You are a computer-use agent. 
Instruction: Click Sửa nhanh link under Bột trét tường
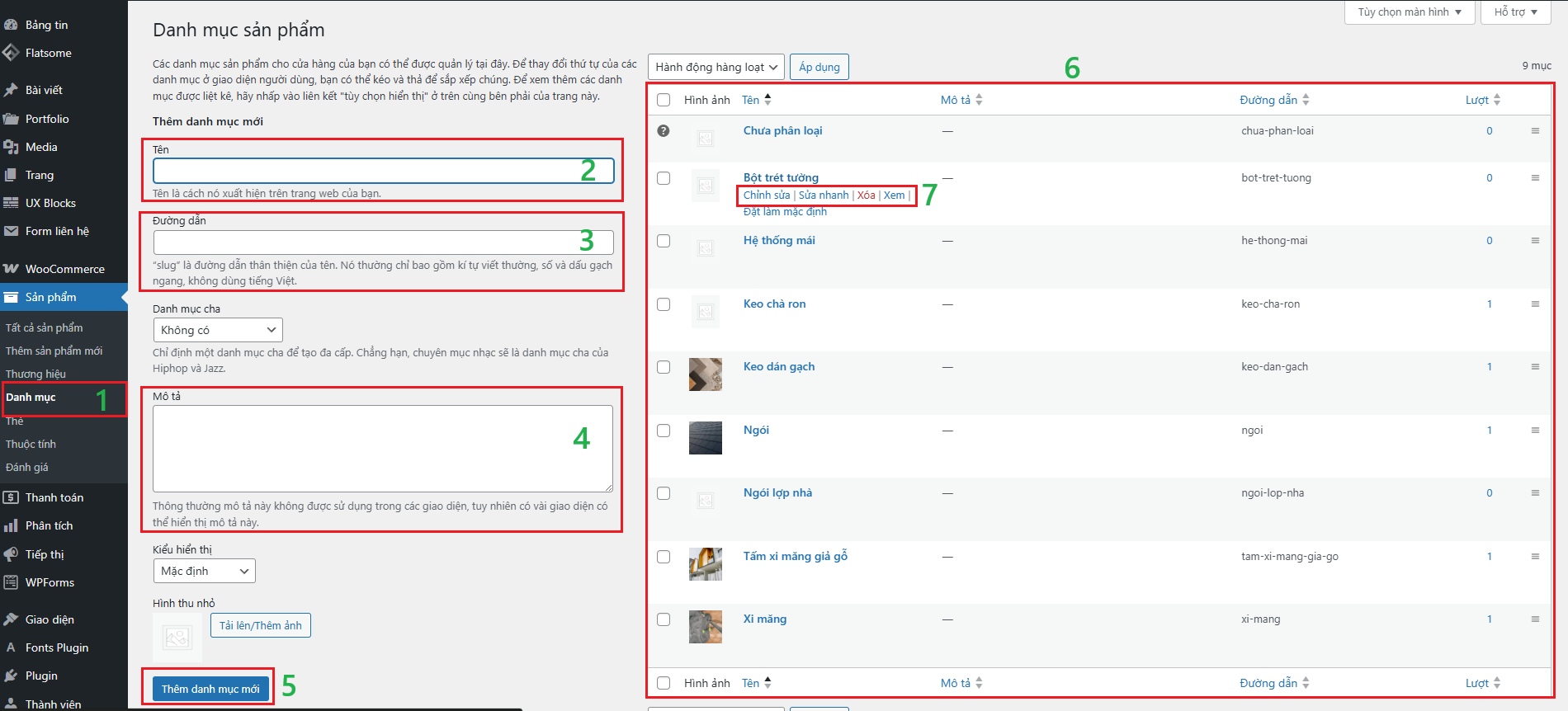point(823,195)
